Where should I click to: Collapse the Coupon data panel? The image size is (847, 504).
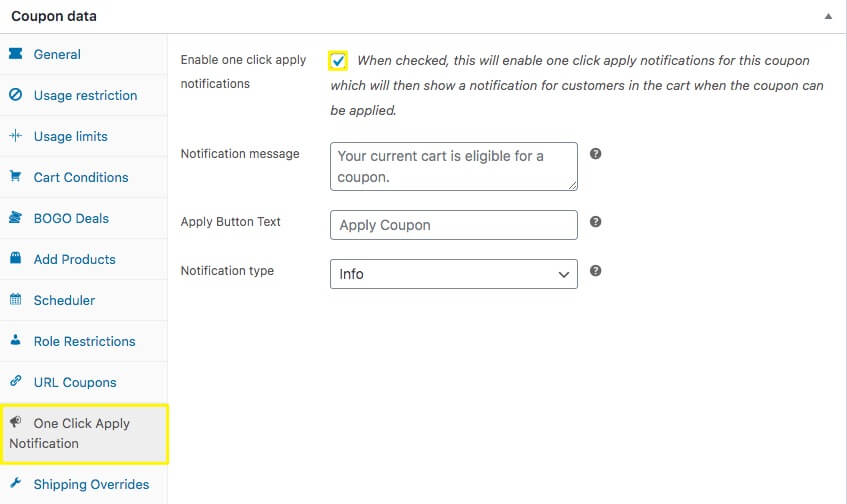point(827,17)
